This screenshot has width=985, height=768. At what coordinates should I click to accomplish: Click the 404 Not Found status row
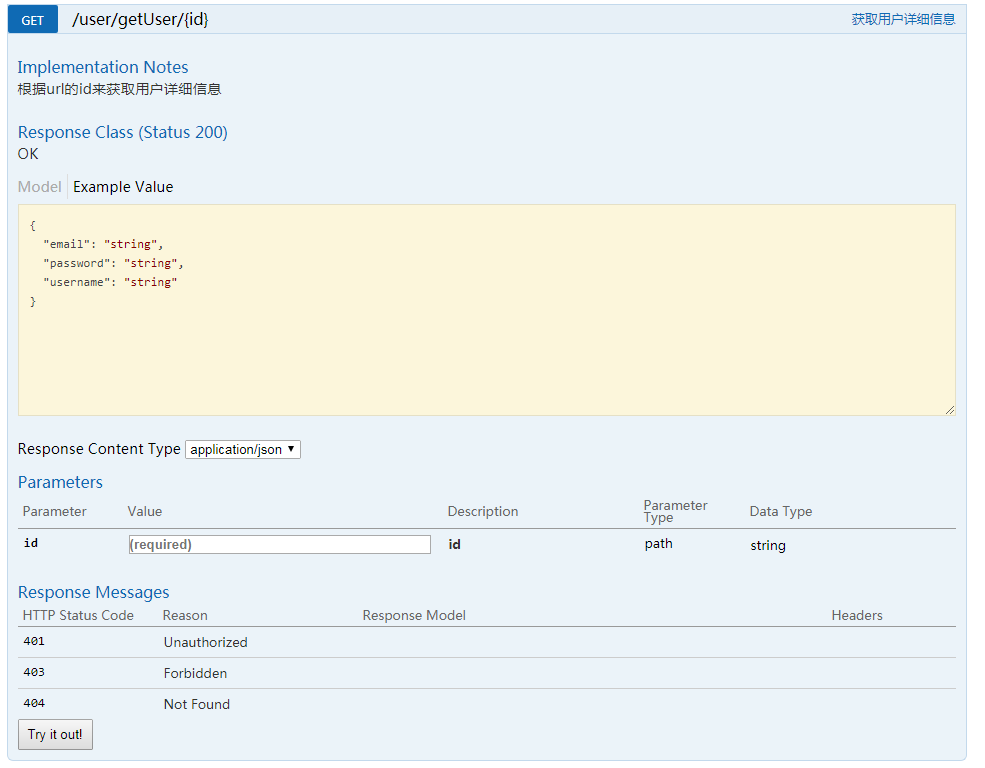click(x=196, y=704)
